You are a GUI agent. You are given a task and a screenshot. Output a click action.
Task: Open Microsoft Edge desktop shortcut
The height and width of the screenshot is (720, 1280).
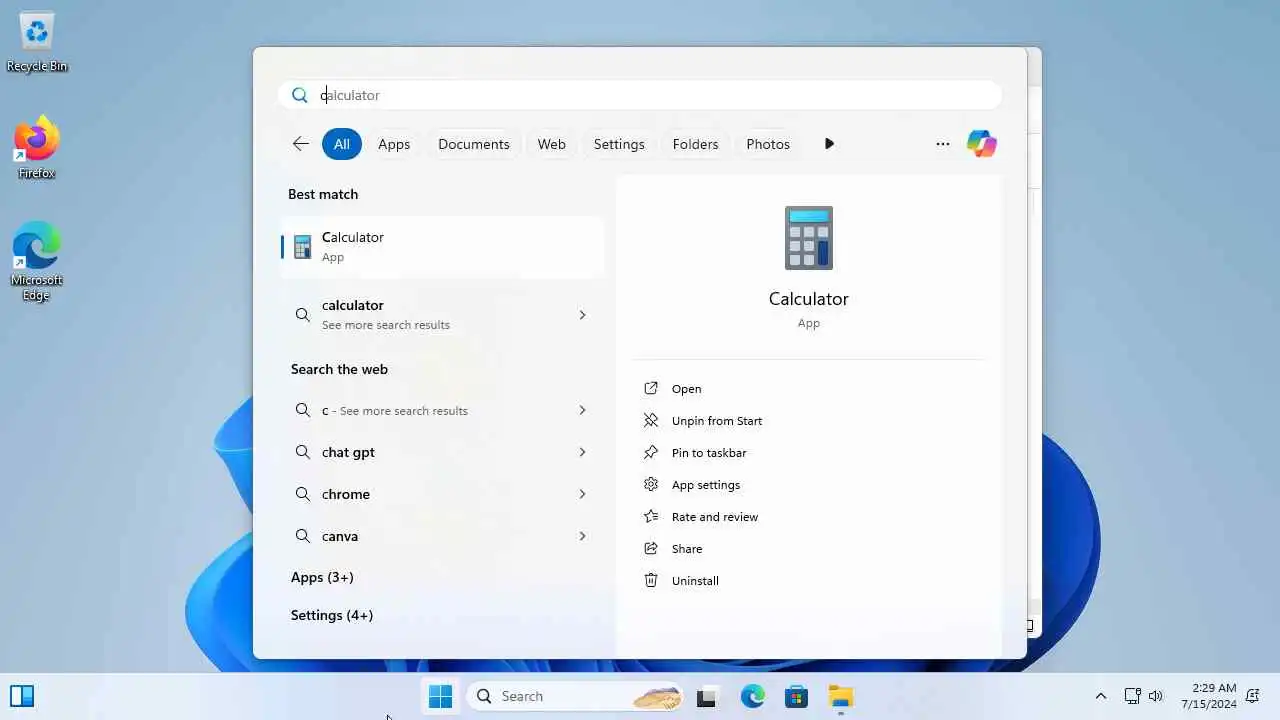(37, 261)
